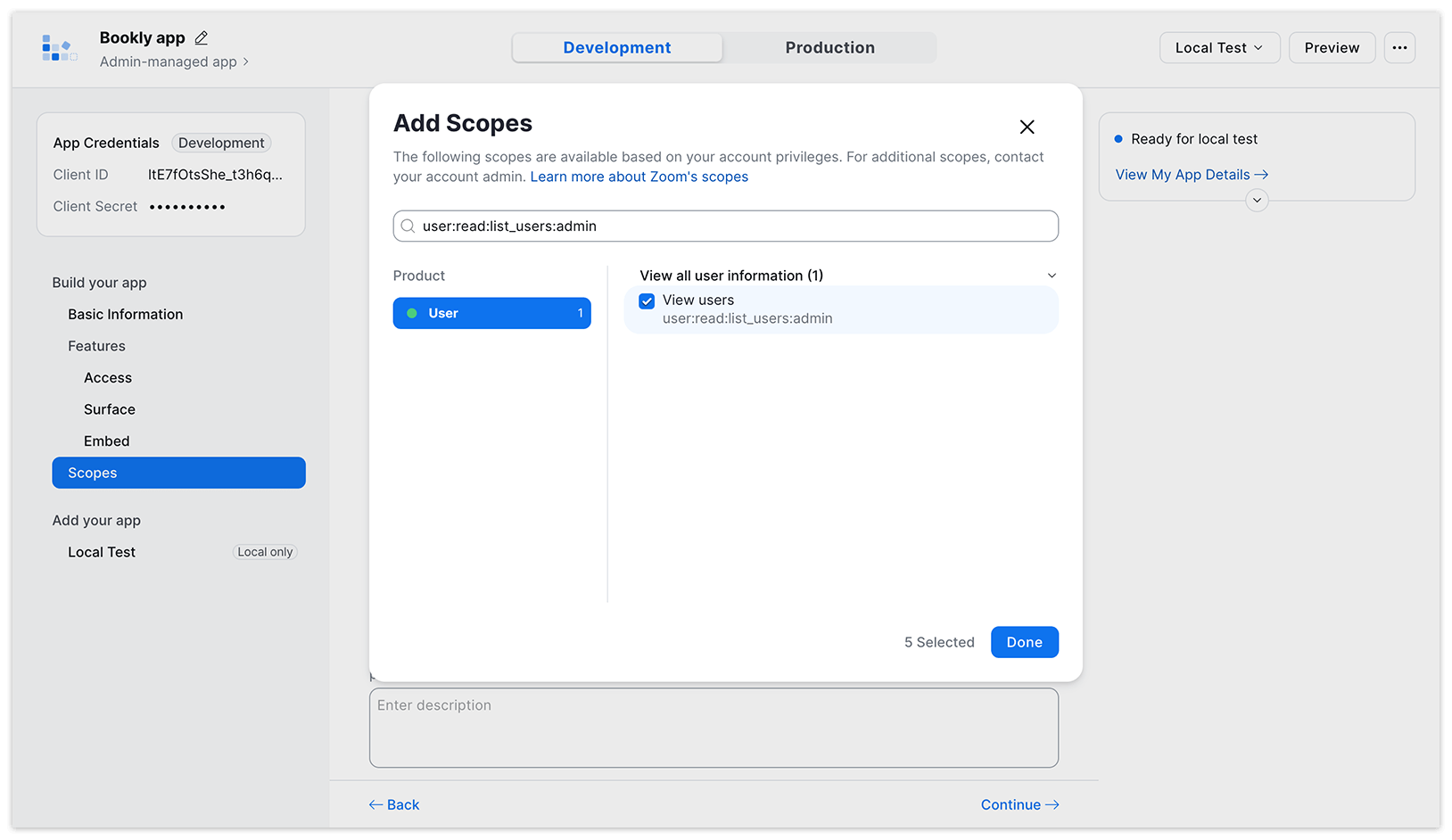Close the Add Scopes dialog
The width and height of the screenshot is (1452, 840).
(x=1027, y=127)
